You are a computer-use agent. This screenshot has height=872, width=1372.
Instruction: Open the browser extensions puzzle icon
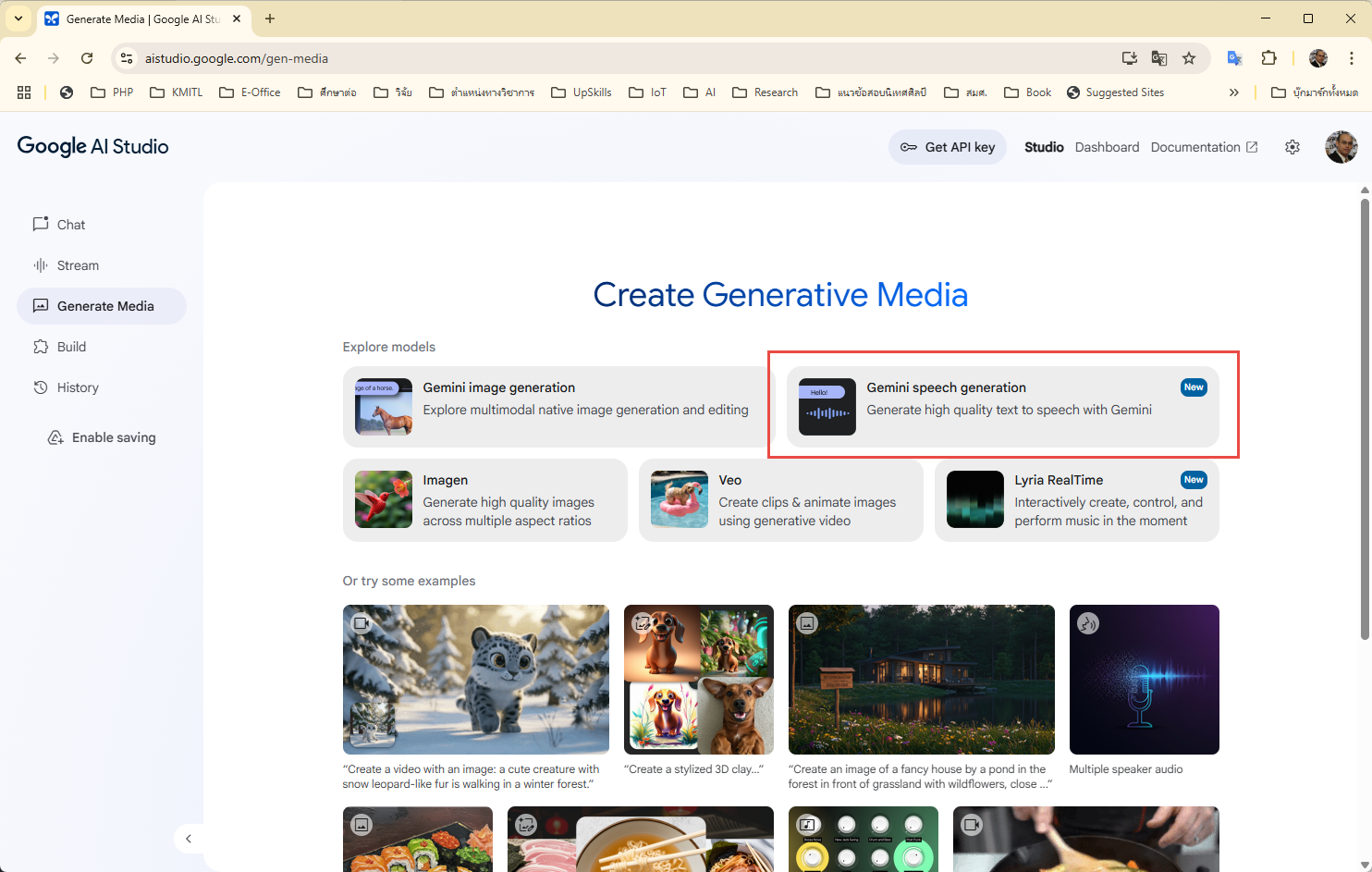click(x=1268, y=58)
